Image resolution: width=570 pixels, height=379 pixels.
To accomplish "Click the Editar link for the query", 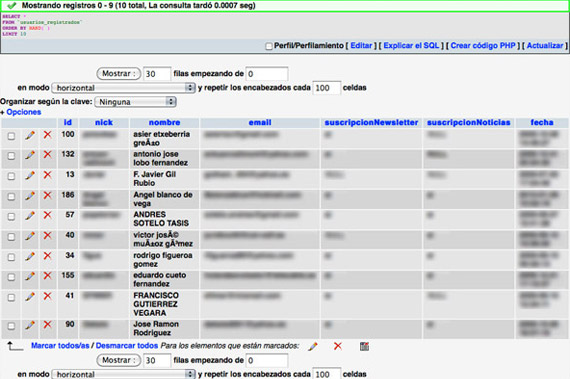I will (x=361, y=46).
